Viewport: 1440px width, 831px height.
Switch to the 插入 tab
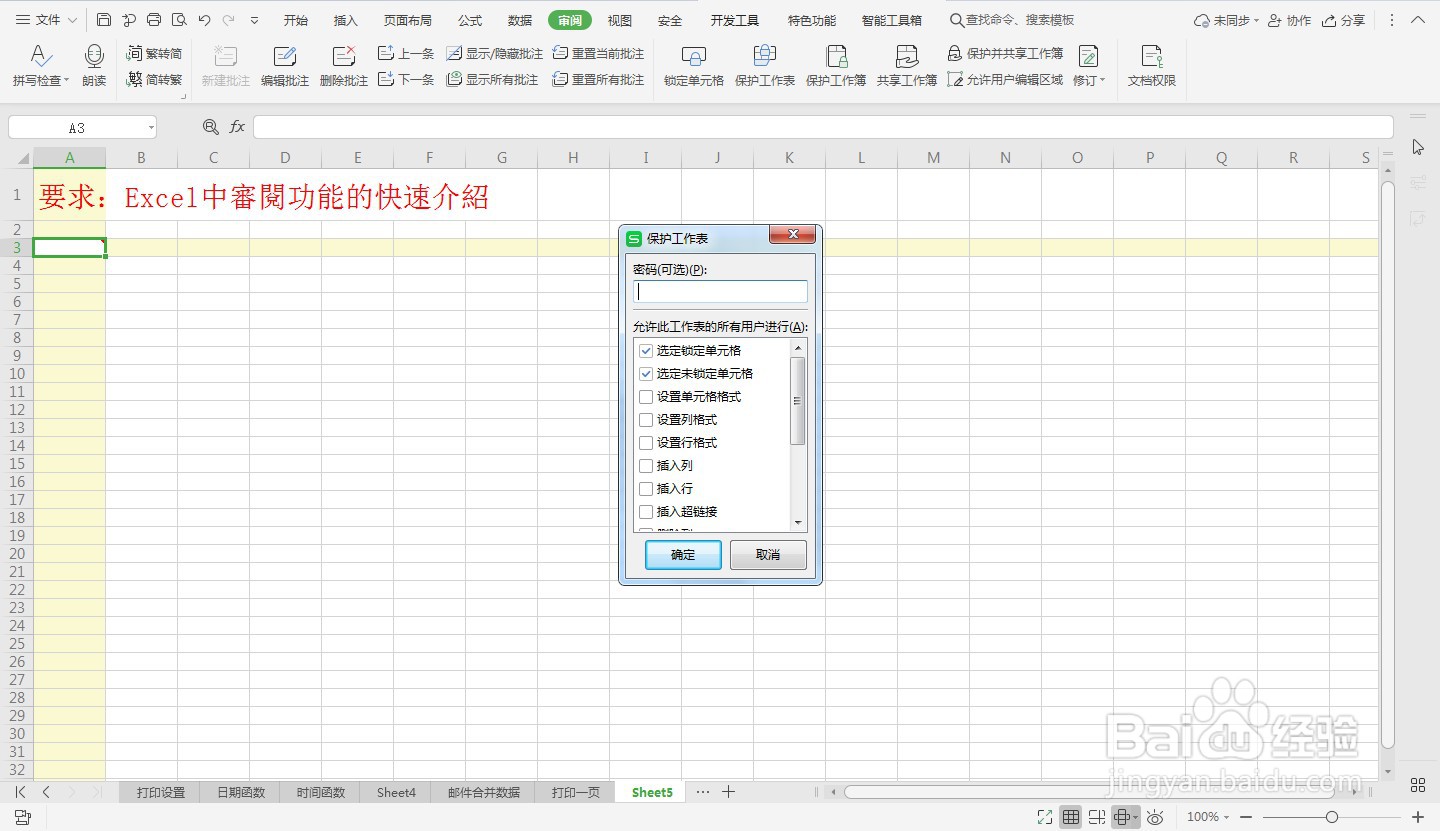[346, 20]
